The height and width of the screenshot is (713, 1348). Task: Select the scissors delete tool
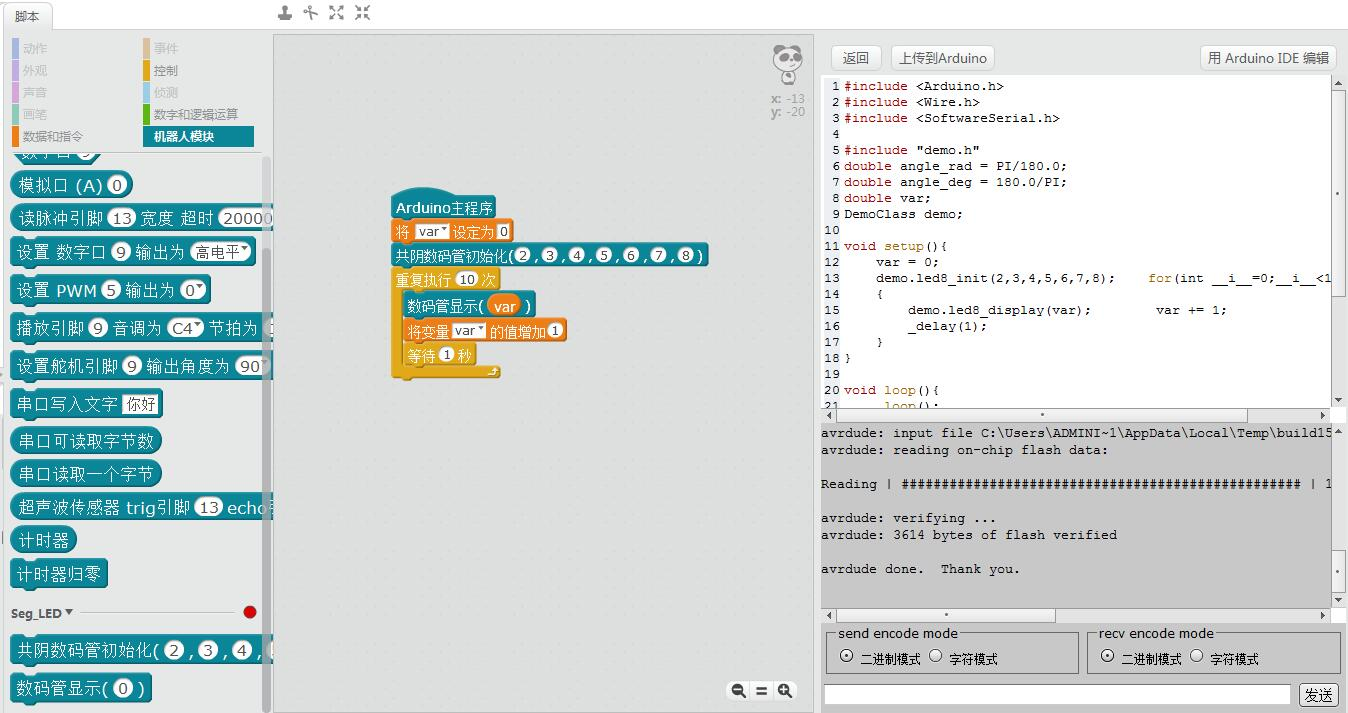click(x=310, y=13)
